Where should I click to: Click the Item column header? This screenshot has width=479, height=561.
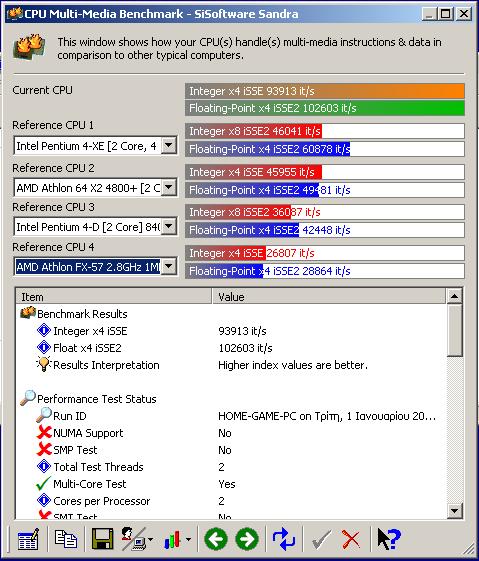pyautogui.click(x=114, y=297)
